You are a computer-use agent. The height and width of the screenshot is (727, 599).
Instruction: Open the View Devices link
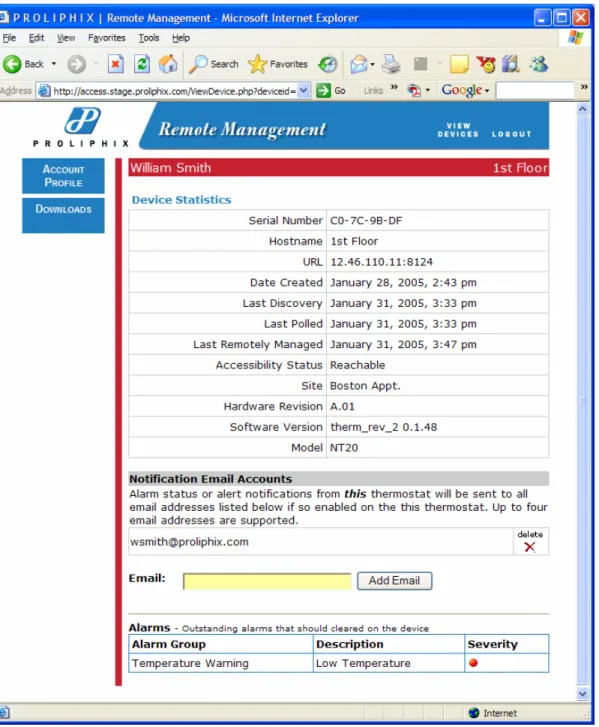[x=458, y=130]
